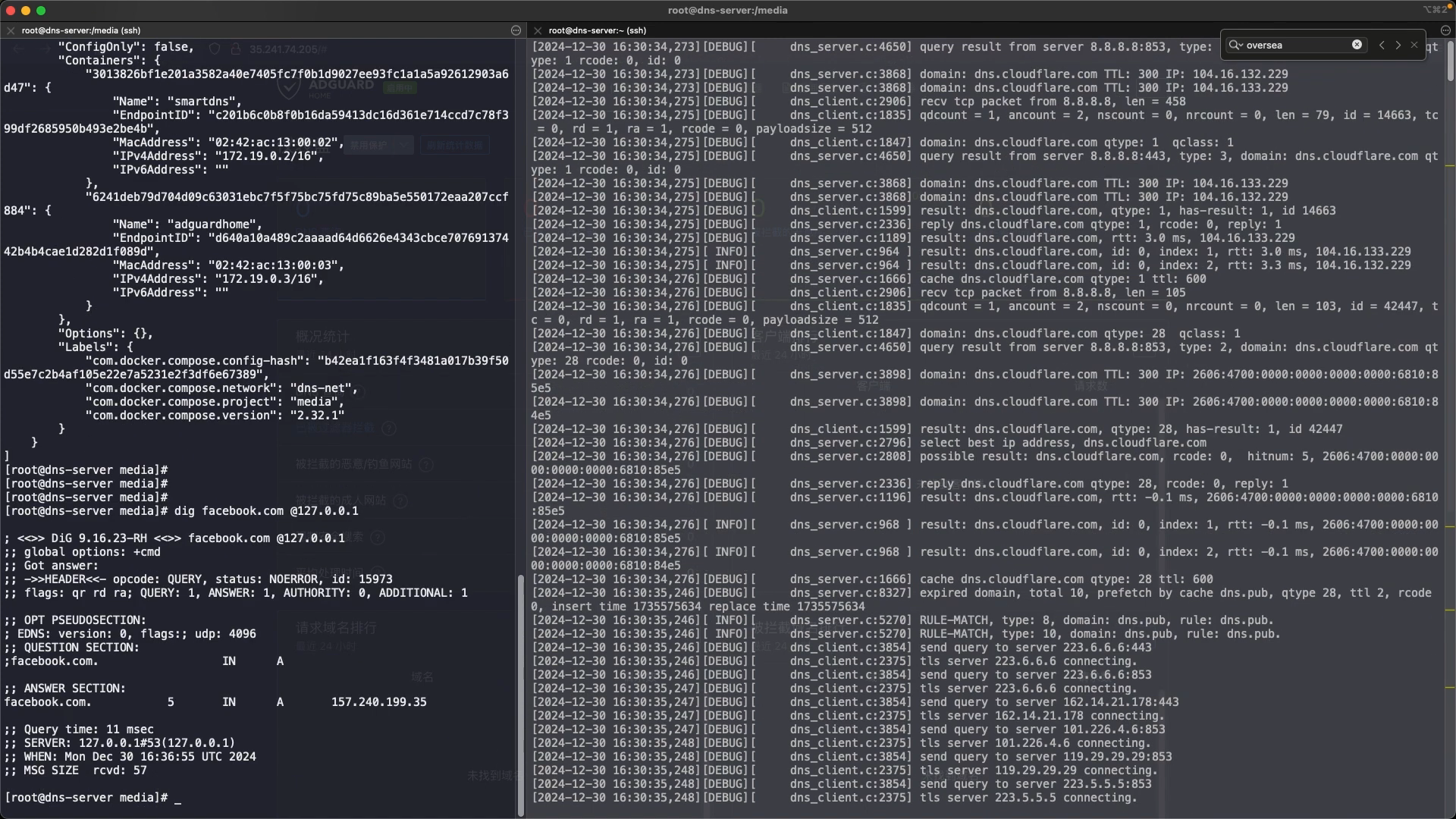Select the root@dns-server:/media (ssh) pane title
1456x819 pixels.
tap(81, 30)
